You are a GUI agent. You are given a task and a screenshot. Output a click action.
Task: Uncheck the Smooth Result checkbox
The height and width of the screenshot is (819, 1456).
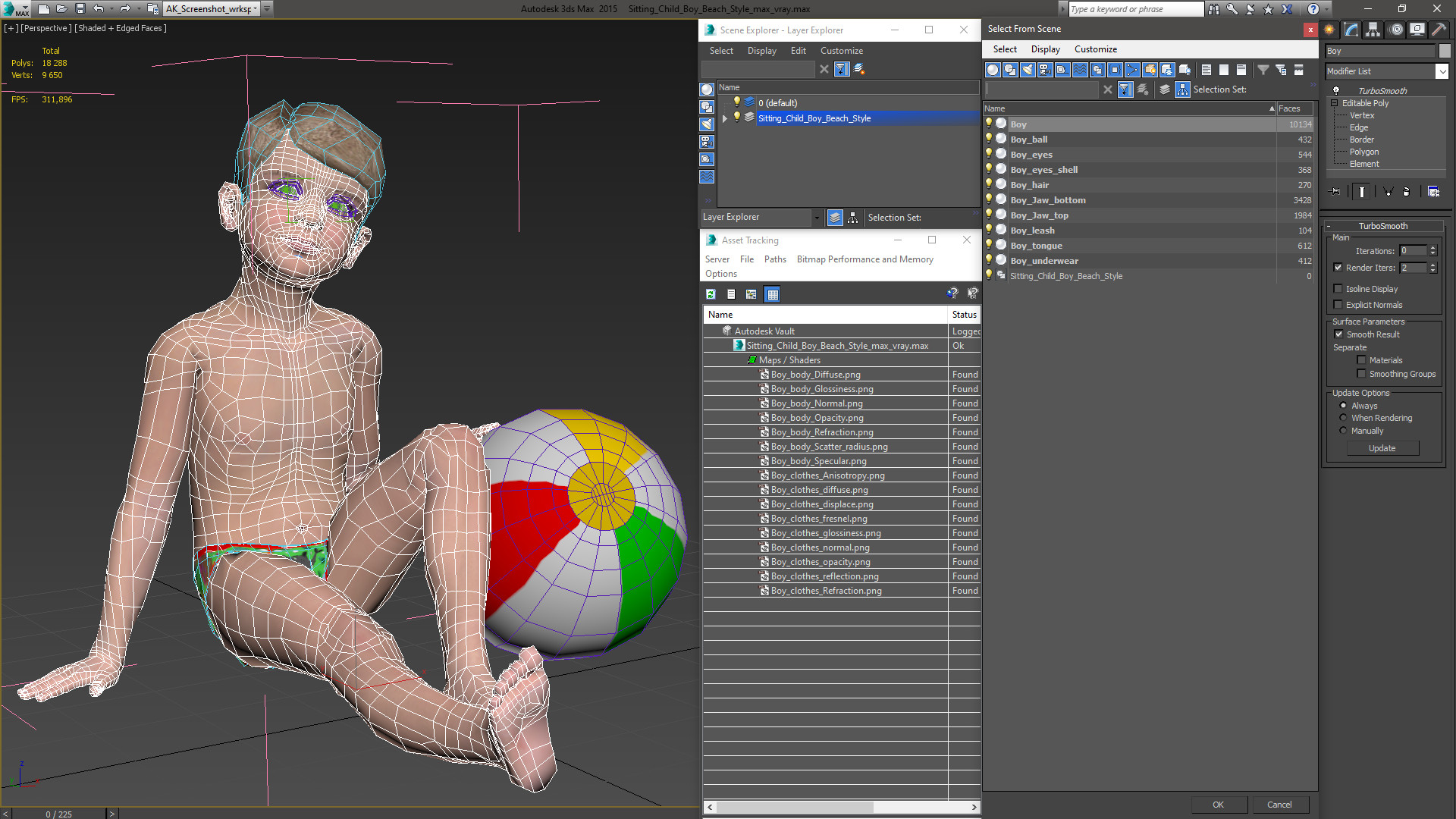[x=1338, y=334]
